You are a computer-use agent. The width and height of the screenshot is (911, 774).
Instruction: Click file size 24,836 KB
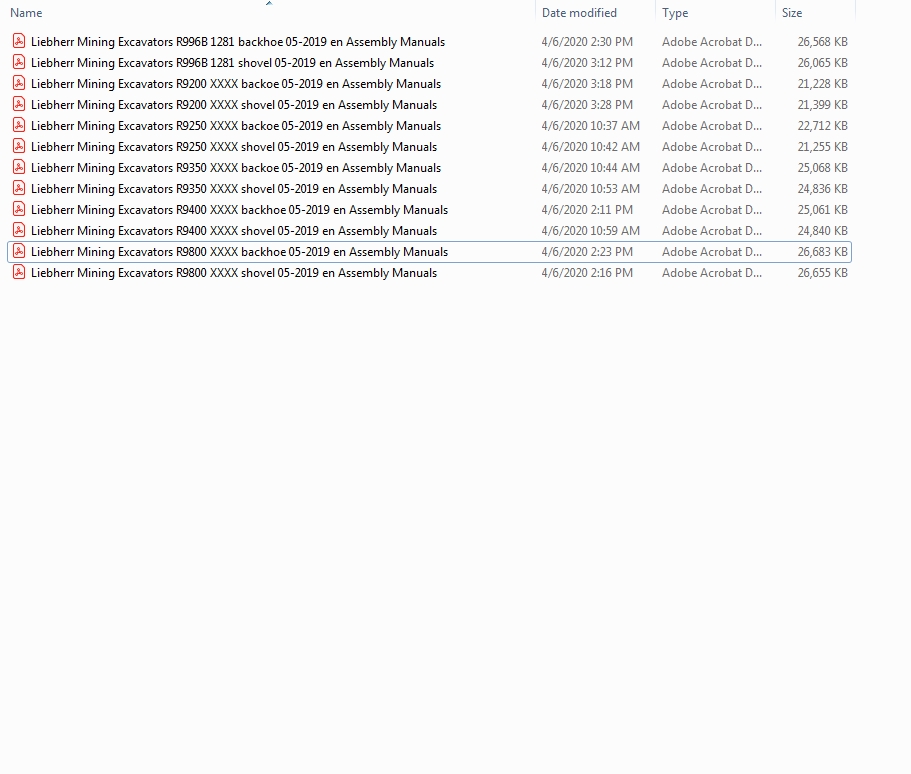tap(822, 188)
